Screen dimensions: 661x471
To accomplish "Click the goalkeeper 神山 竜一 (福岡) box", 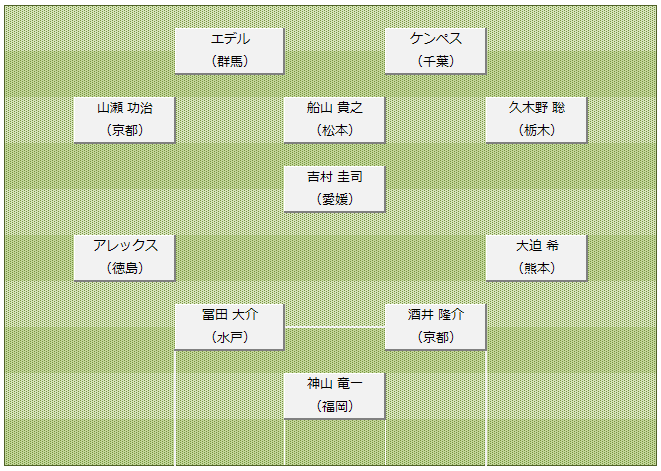I will [x=334, y=396].
